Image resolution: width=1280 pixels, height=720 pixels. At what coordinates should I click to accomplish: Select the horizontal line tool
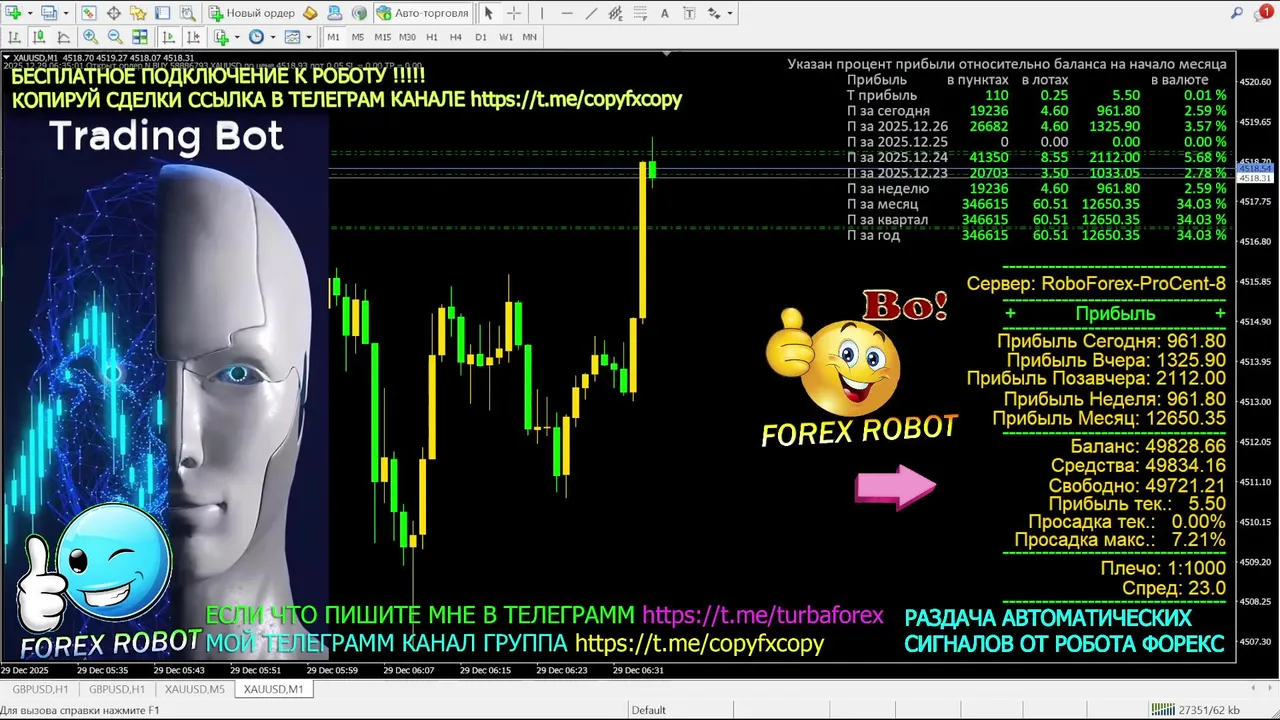click(567, 13)
